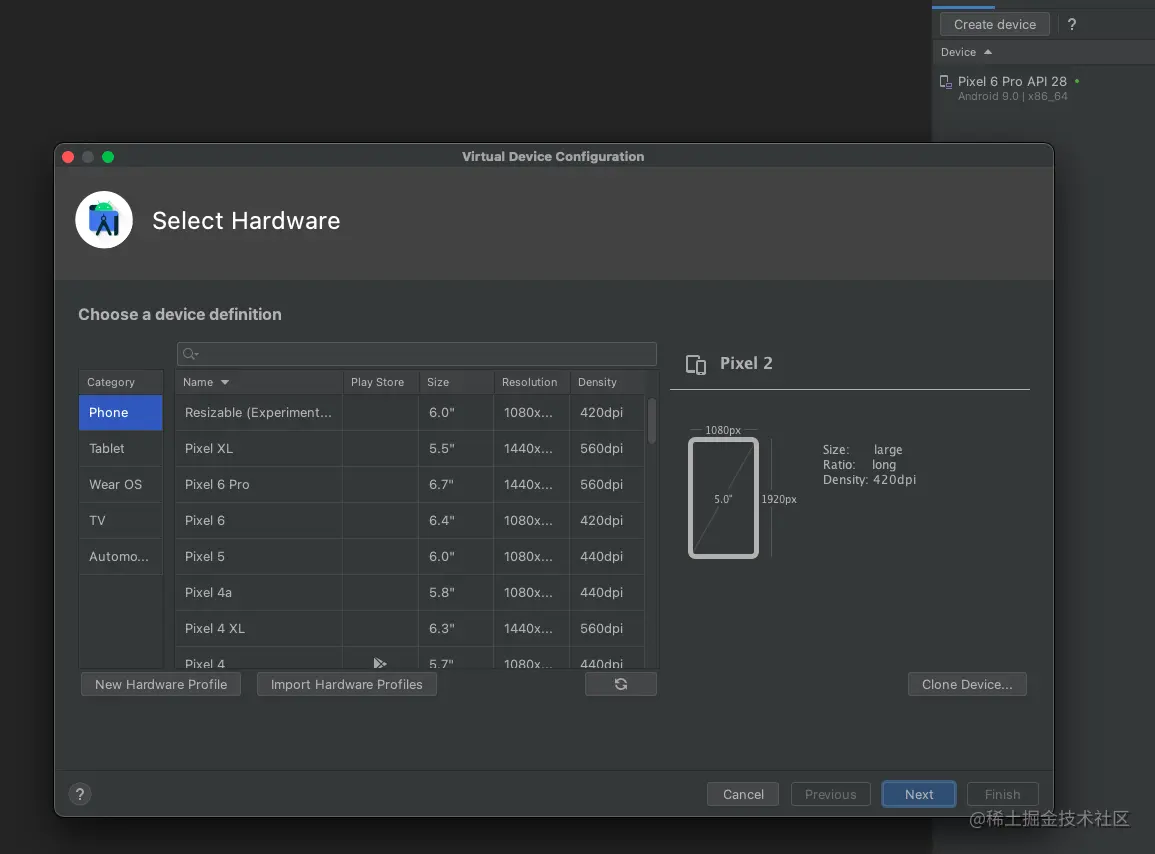The height and width of the screenshot is (854, 1155).
Task: Select the Phone category
Action: [121, 413]
